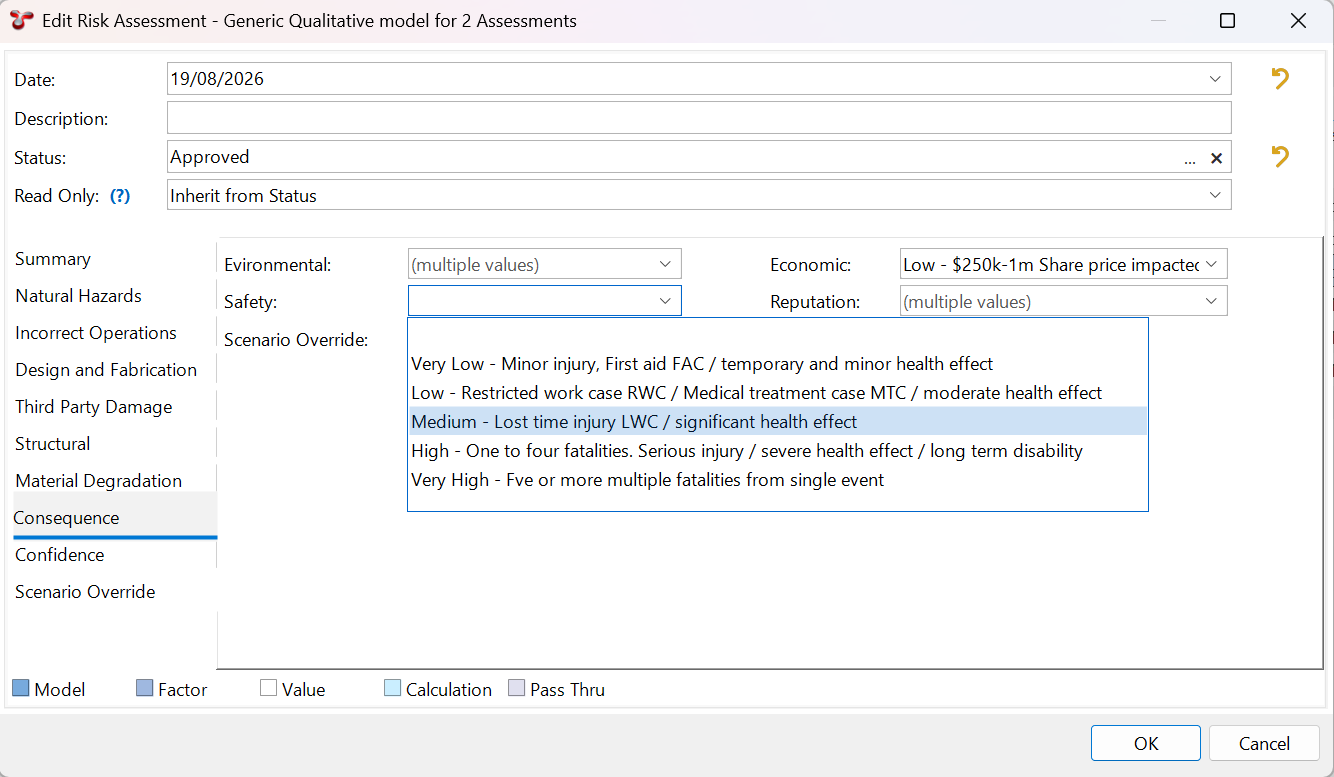This screenshot has width=1334, height=777.
Task: Open the Reputation dropdown
Action: (1212, 301)
